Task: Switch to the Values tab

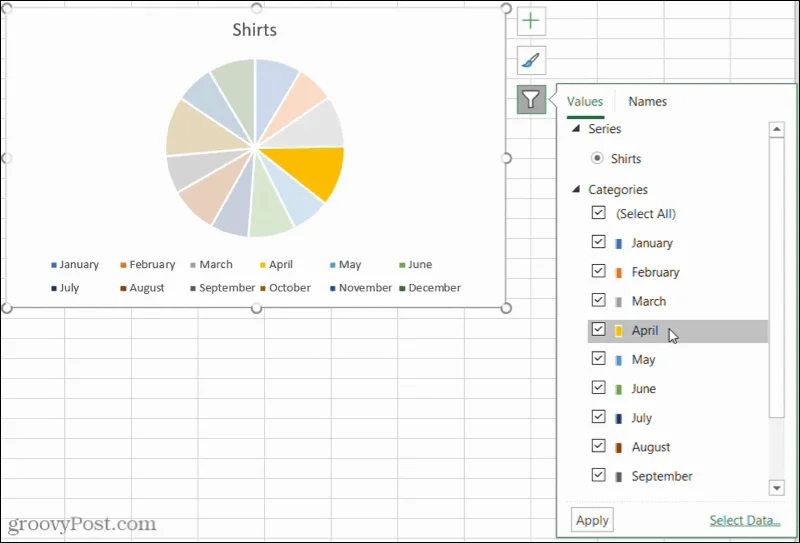Action: 585,102
